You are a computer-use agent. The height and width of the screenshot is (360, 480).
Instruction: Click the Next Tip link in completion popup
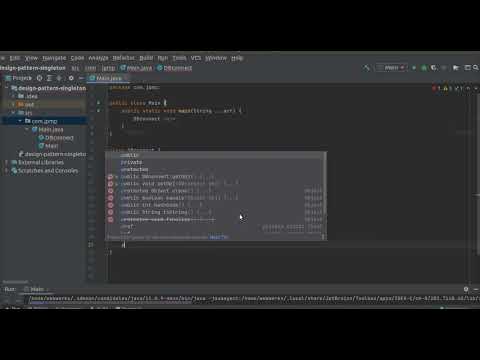point(219,237)
